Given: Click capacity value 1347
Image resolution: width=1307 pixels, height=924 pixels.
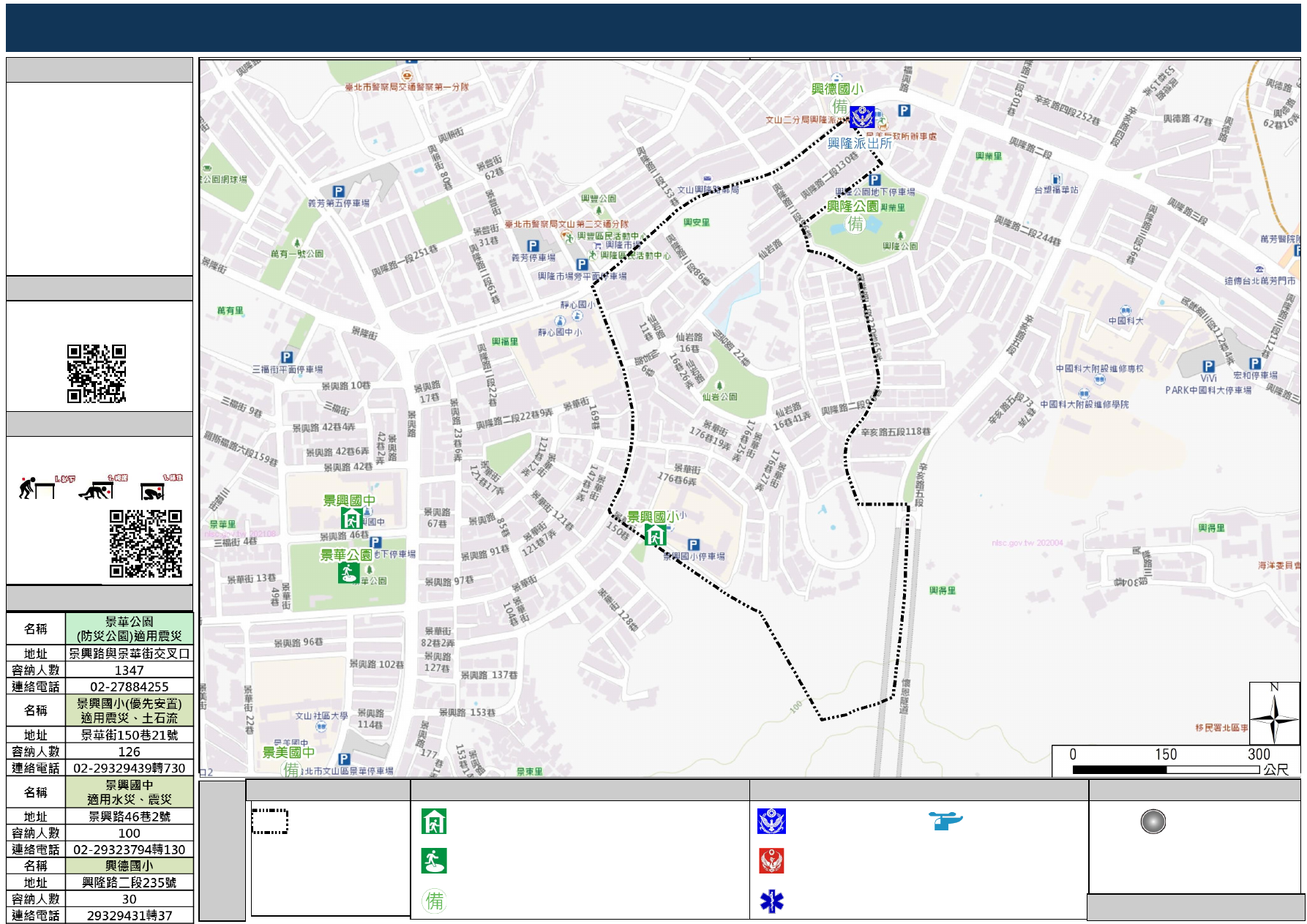Looking at the screenshot, I should [x=130, y=670].
